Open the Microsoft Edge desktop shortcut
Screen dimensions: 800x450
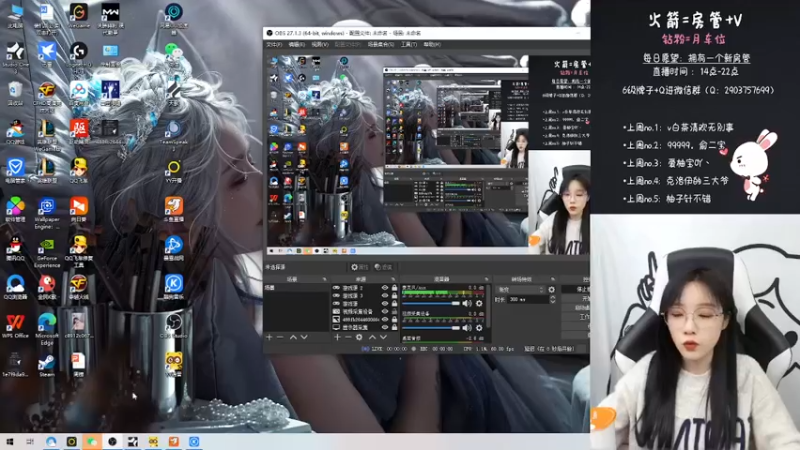click(47, 329)
